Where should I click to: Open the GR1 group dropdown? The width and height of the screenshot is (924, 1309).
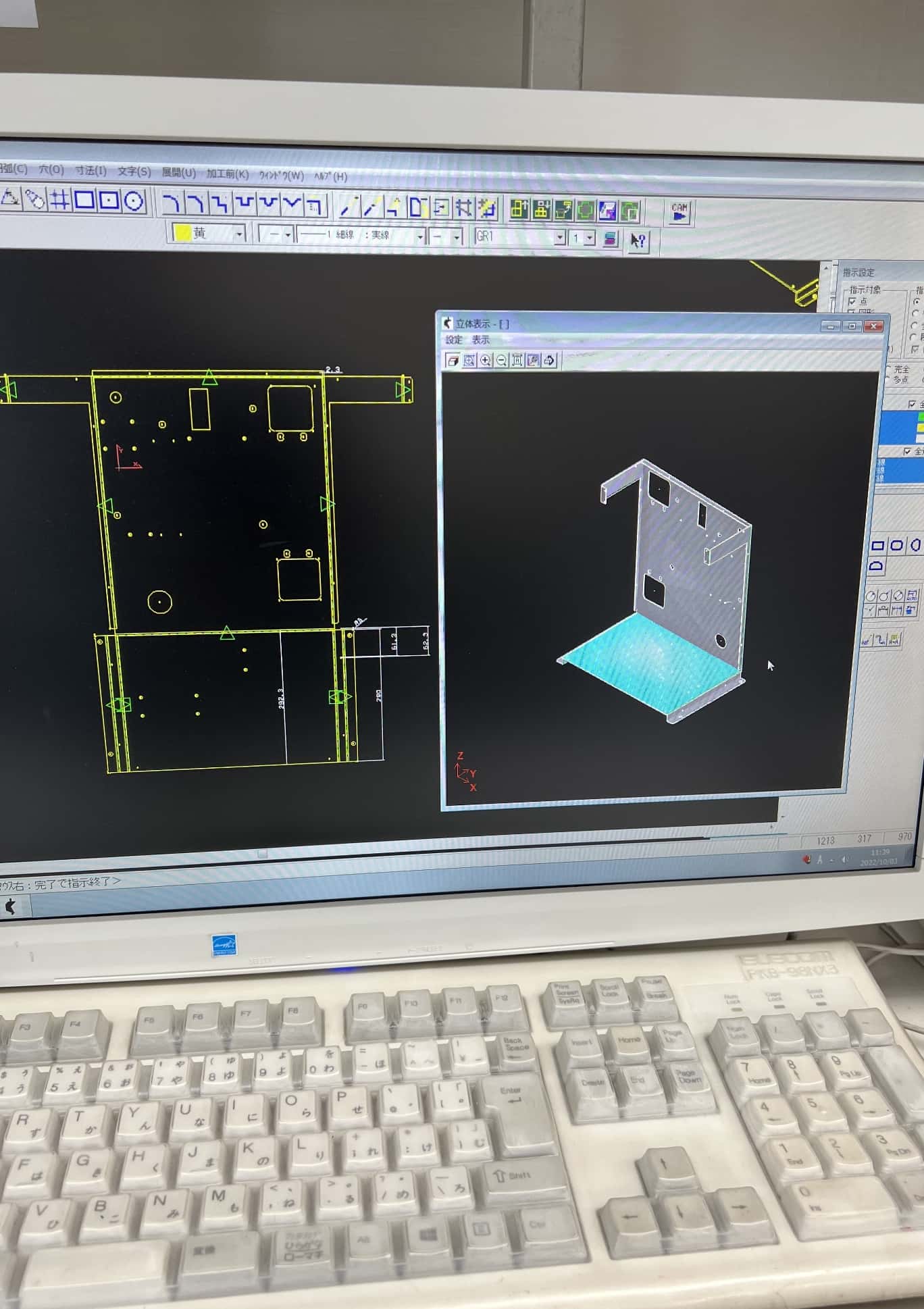(559, 238)
